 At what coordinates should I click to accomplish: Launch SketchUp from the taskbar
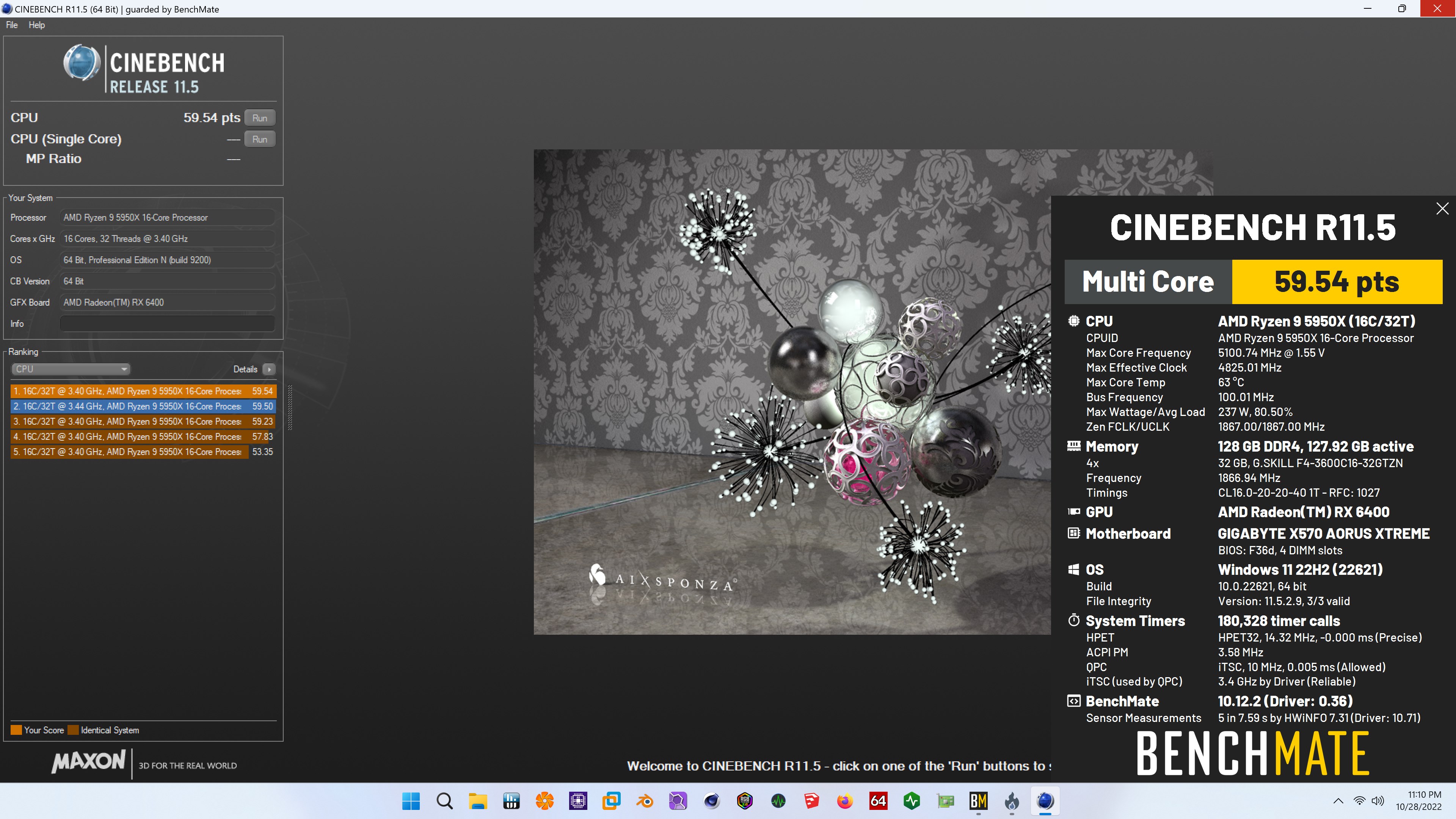(811, 800)
